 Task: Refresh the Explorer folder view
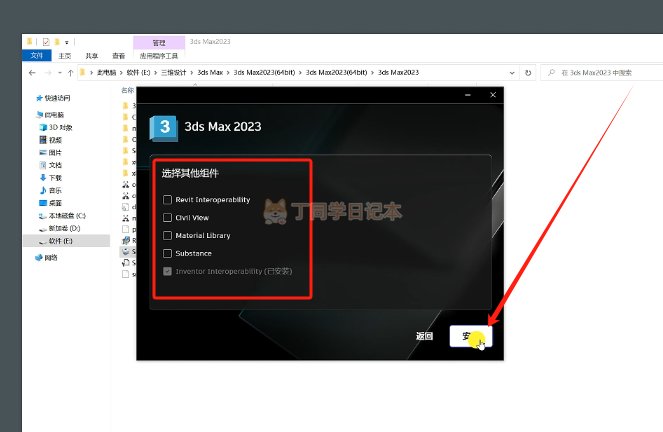pyautogui.click(x=528, y=73)
